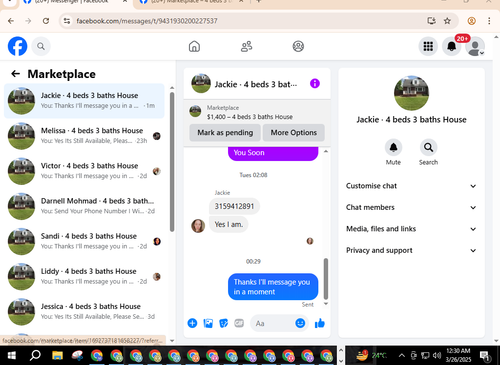Viewport: 500px width, 365px height.
Task: Open the account profile avatar menu
Action: tap(475, 46)
